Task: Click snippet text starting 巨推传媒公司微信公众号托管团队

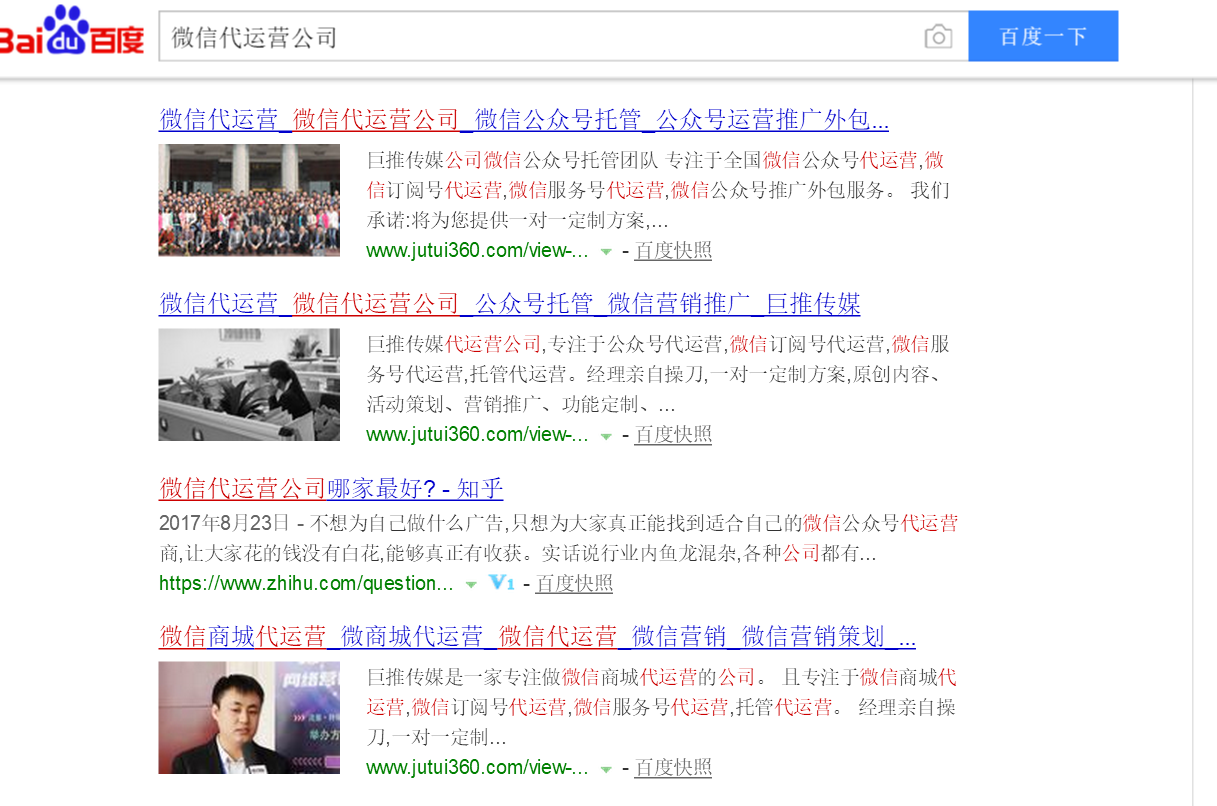Action: click(658, 190)
